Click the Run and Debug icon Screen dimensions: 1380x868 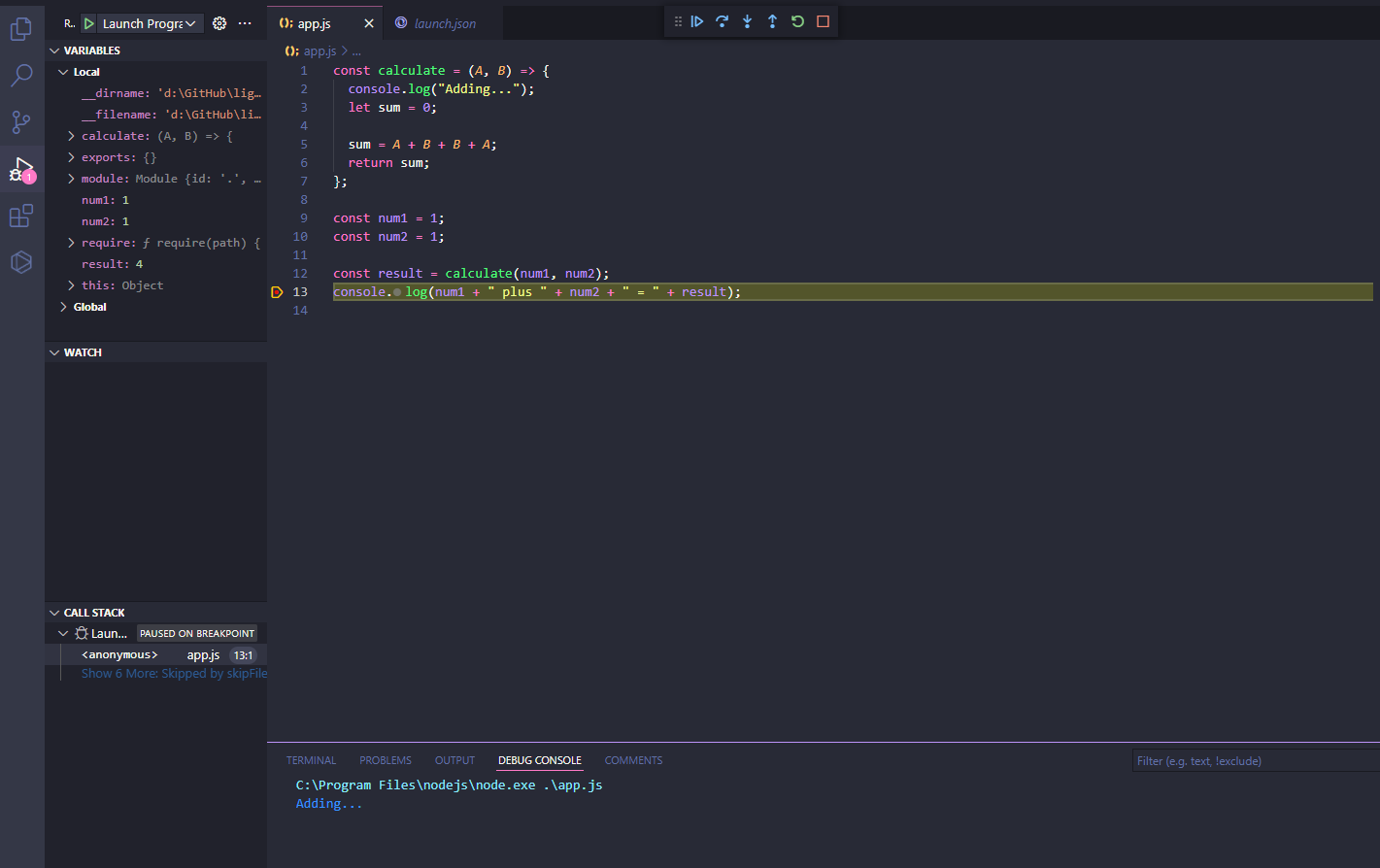[x=20, y=169]
